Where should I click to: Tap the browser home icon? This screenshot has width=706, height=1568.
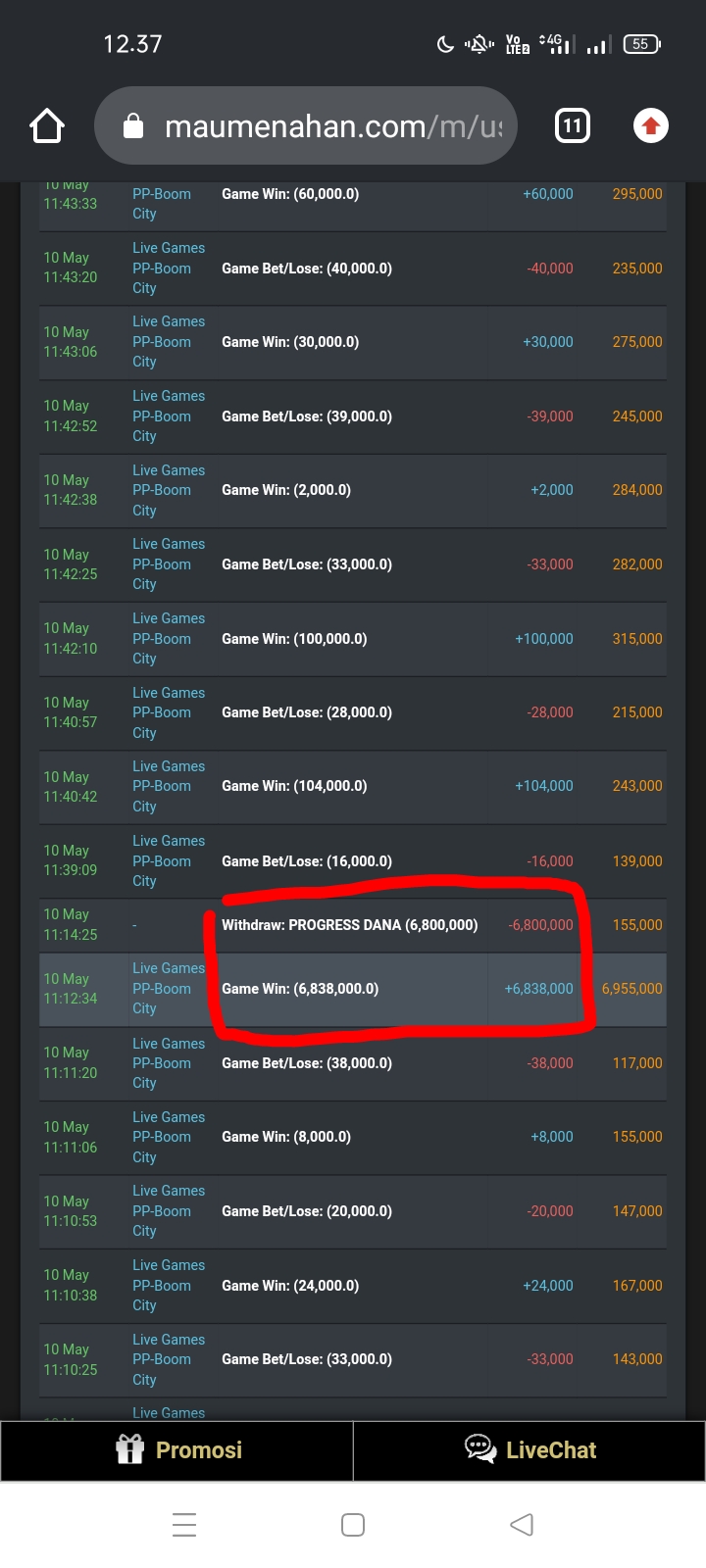coord(47,126)
